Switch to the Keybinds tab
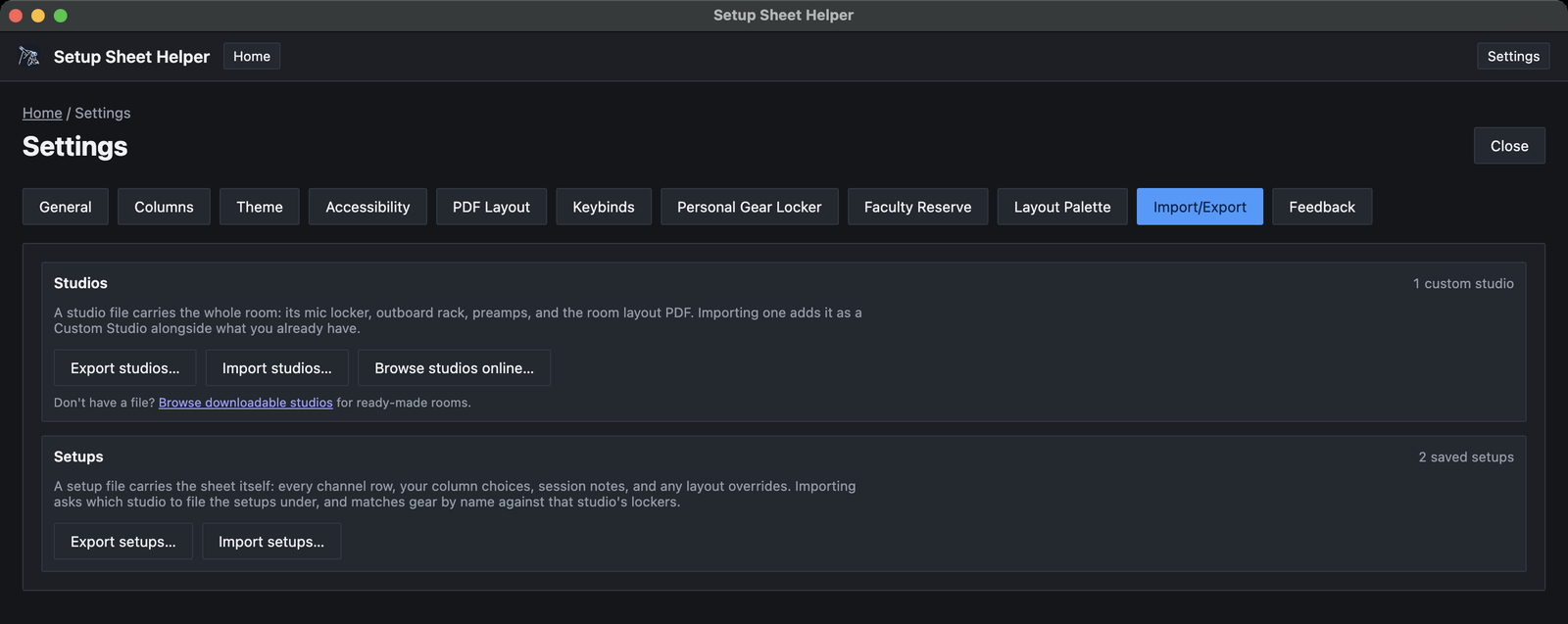 604,207
